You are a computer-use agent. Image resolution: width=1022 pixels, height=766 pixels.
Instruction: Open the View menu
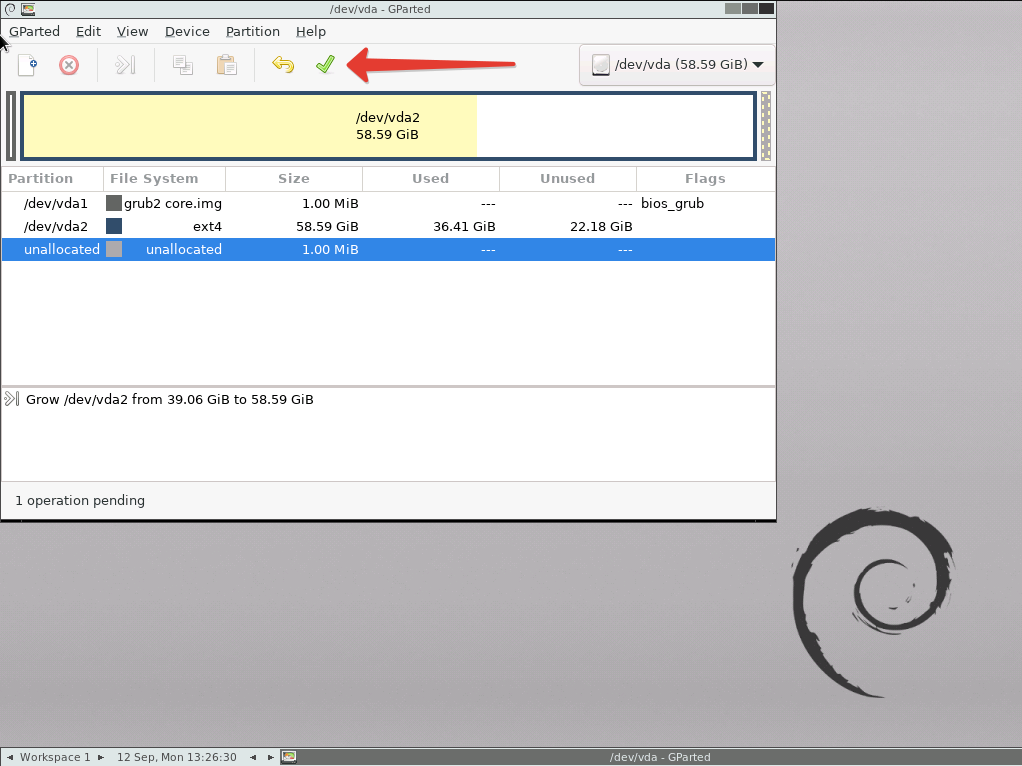coord(132,31)
